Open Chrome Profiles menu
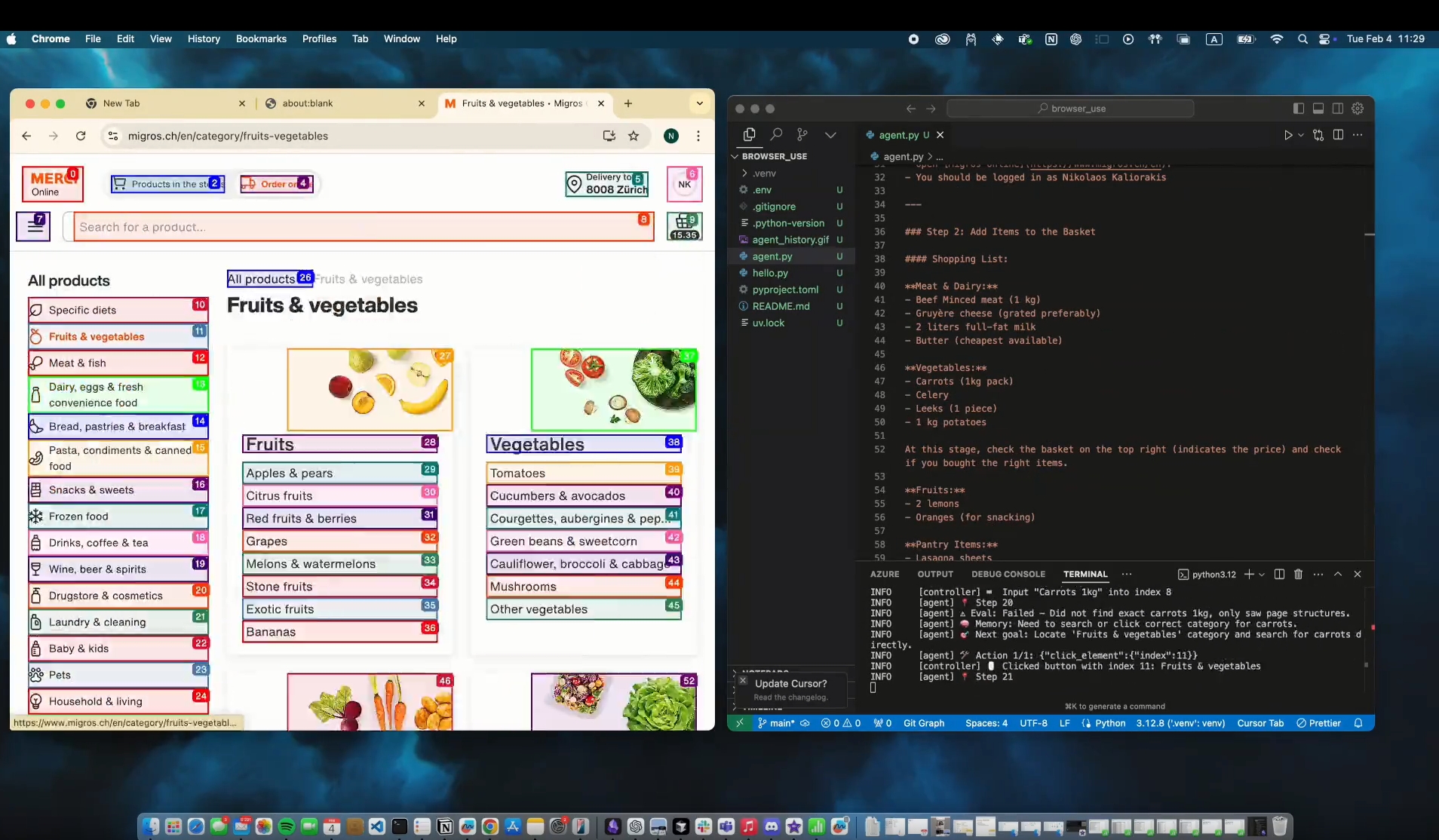The image size is (1439, 840). coord(319,39)
